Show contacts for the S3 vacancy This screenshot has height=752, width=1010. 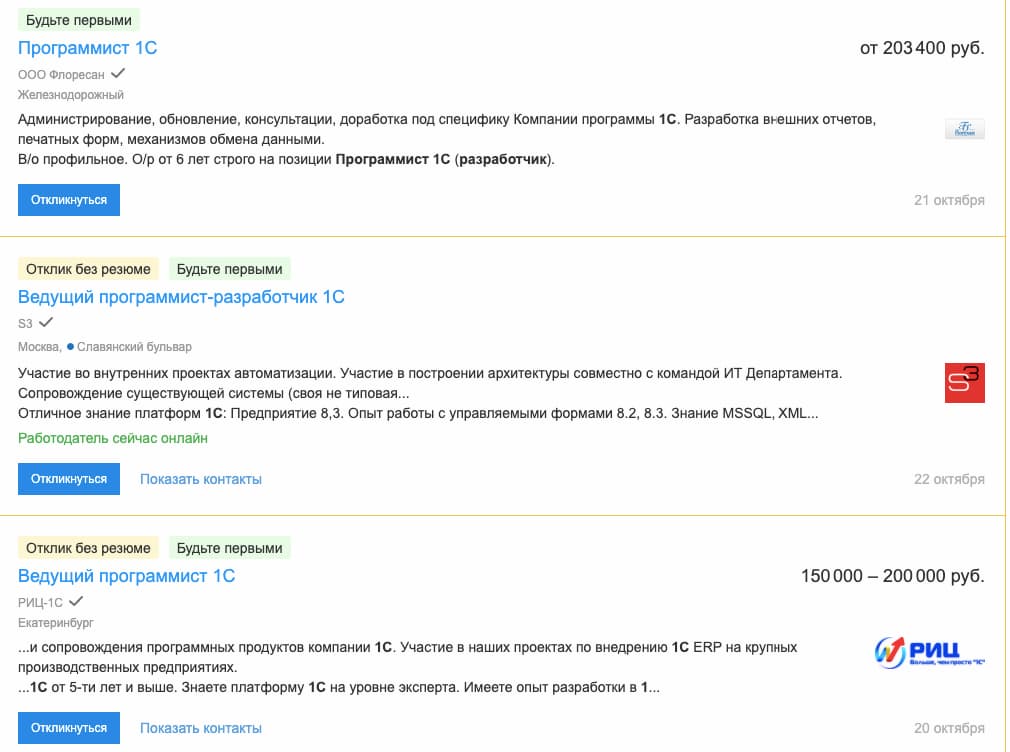(201, 479)
